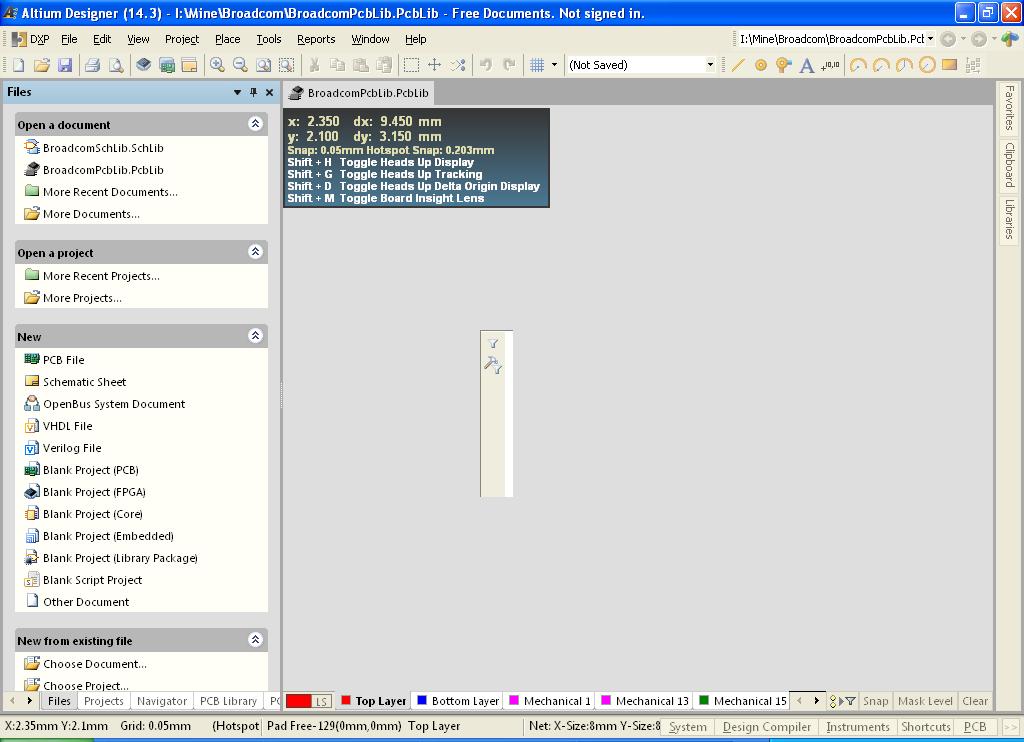Switch to the PCB Library panel tab
The width and height of the screenshot is (1024, 742).
point(228,701)
